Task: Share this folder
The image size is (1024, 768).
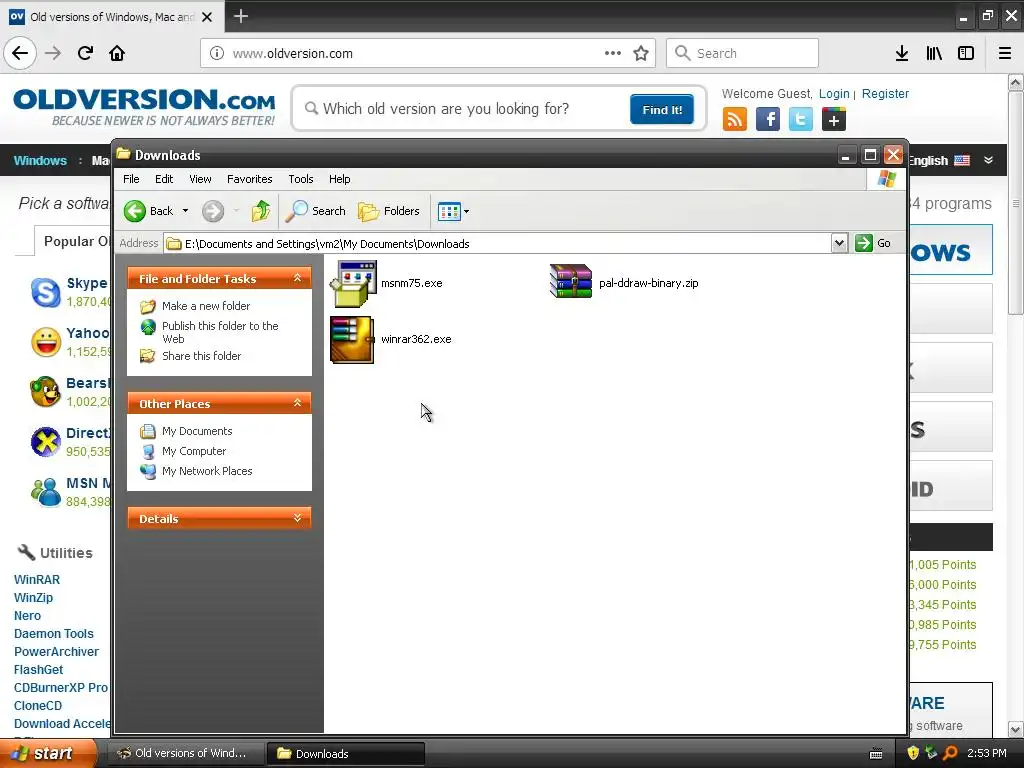Action: (x=201, y=356)
